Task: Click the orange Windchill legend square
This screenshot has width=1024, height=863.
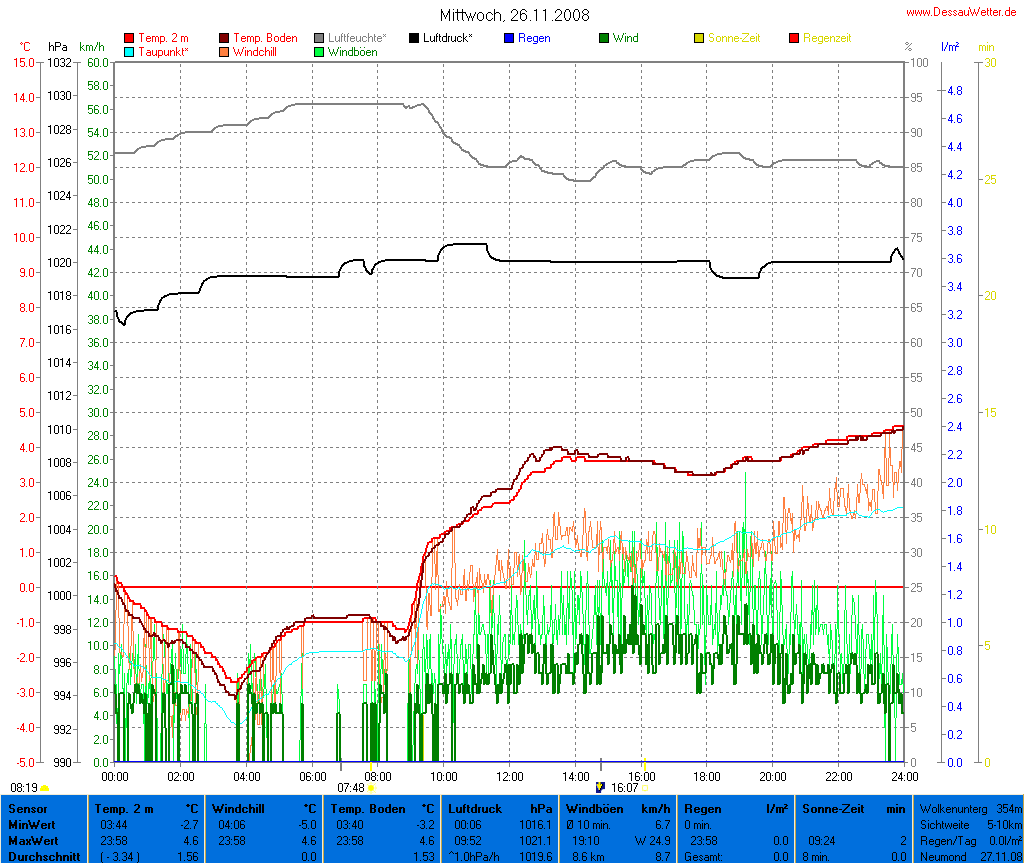Action: pyautogui.click(x=223, y=51)
